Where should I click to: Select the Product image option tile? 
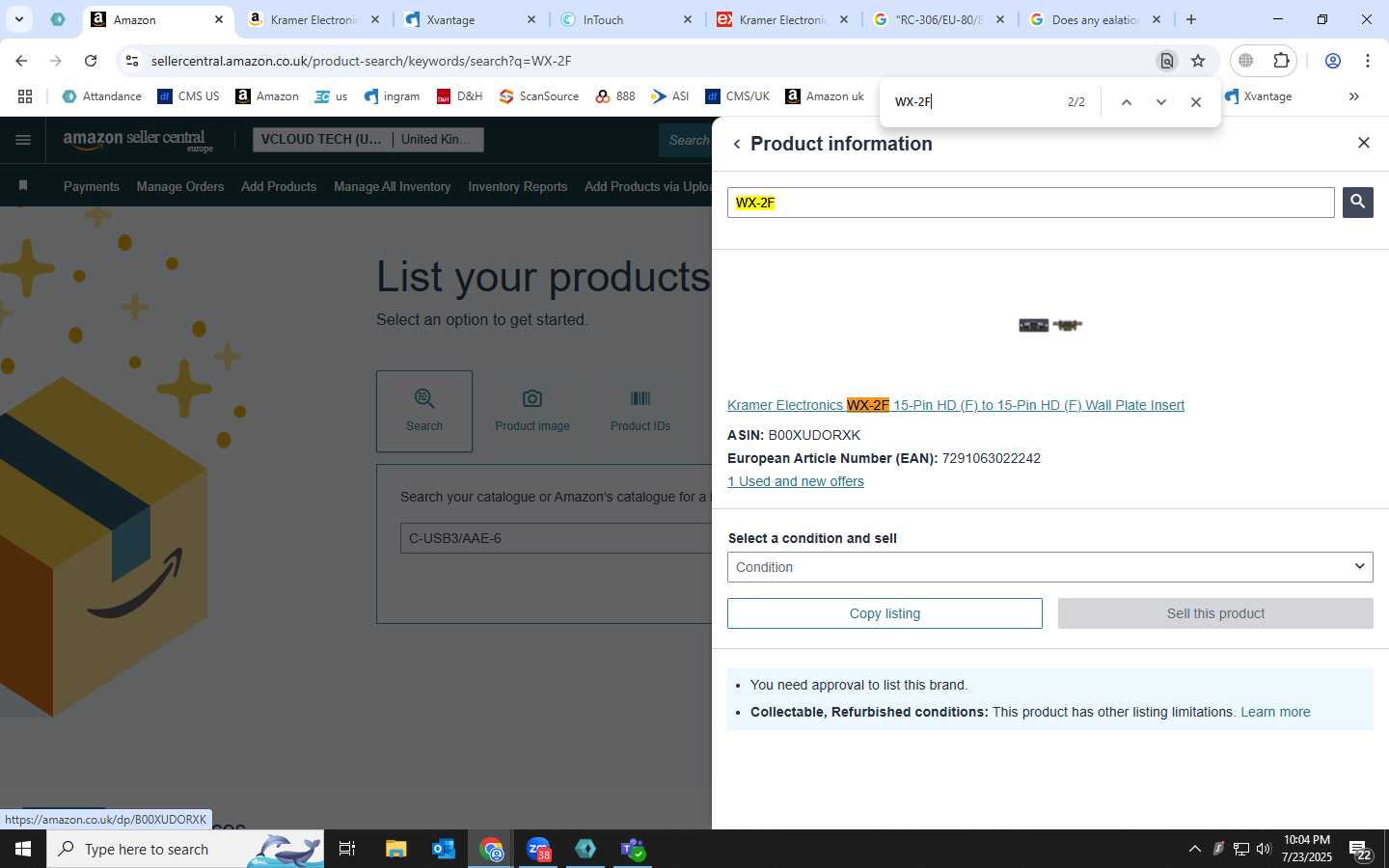point(532,411)
